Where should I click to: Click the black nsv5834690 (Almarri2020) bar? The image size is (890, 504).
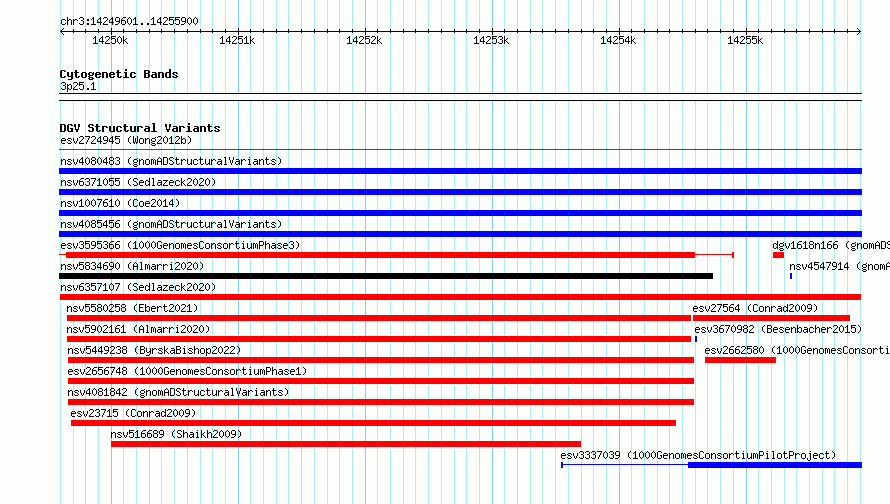tap(386, 276)
